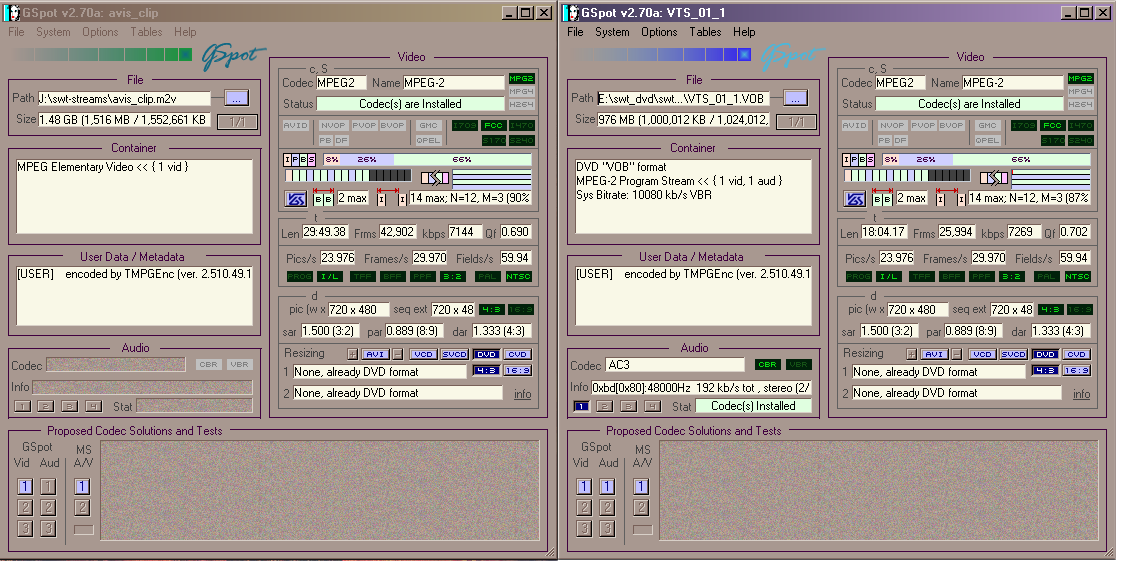Click AVID indicator in avis_clip window
Screen dimensions: 1134x561
coord(296,126)
